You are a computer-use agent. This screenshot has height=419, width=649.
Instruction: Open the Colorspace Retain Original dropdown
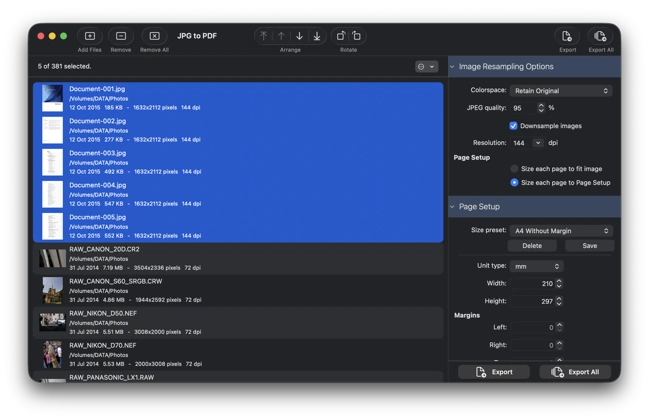click(x=561, y=91)
